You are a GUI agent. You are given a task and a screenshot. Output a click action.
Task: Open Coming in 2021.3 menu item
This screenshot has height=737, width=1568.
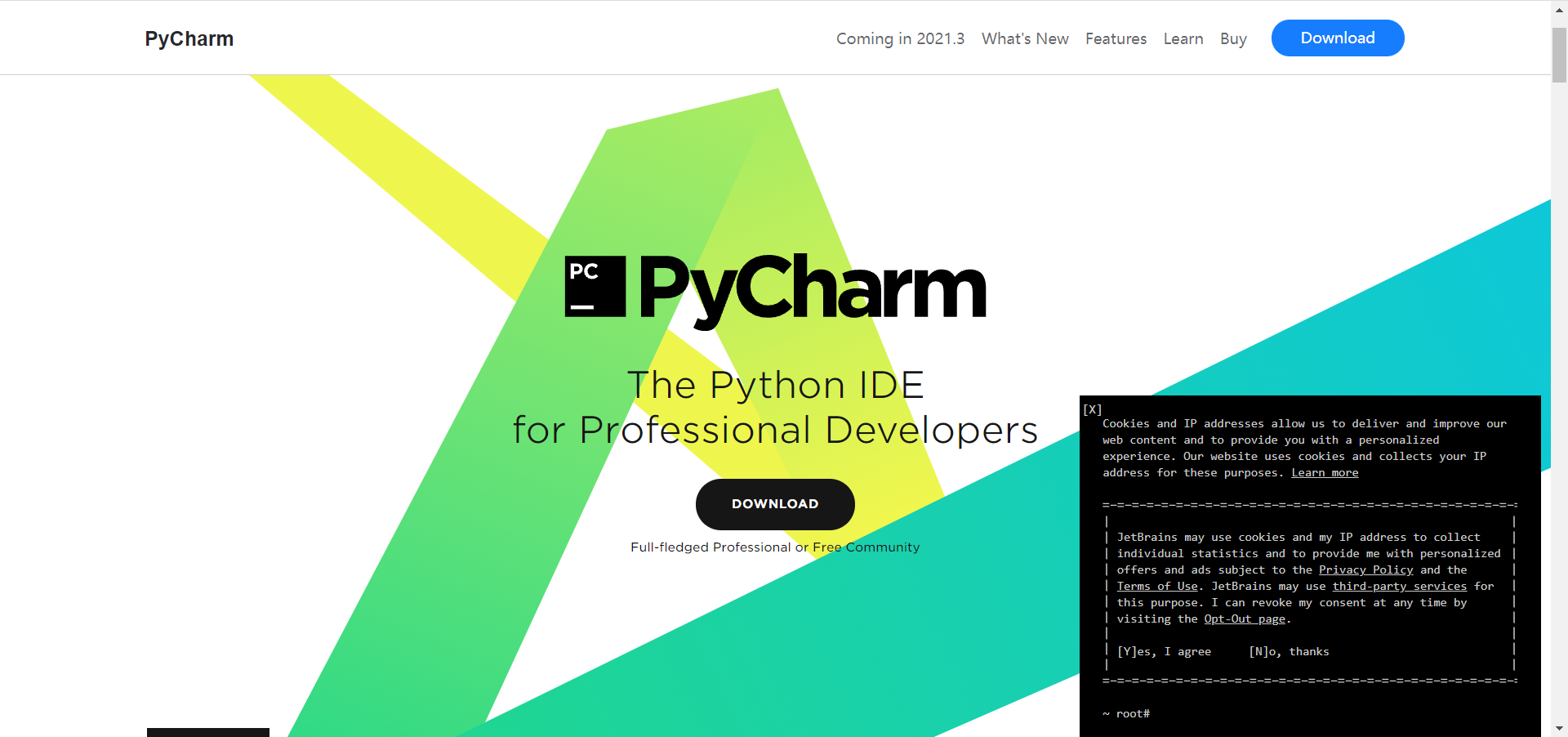[900, 38]
